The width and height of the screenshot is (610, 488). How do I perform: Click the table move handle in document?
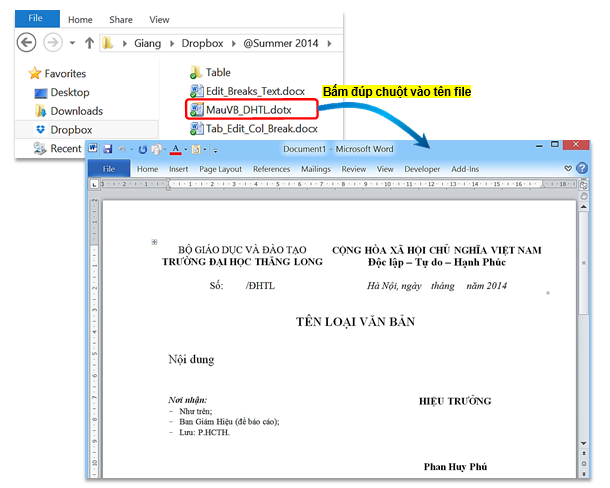[153, 242]
